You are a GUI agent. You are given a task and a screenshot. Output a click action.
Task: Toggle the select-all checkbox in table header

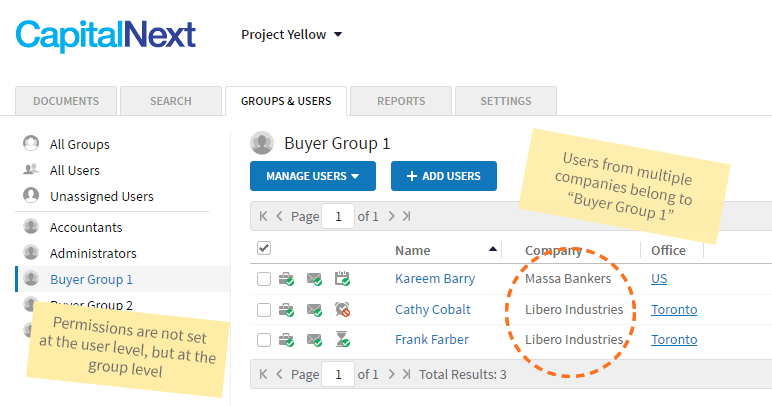pyautogui.click(x=264, y=248)
